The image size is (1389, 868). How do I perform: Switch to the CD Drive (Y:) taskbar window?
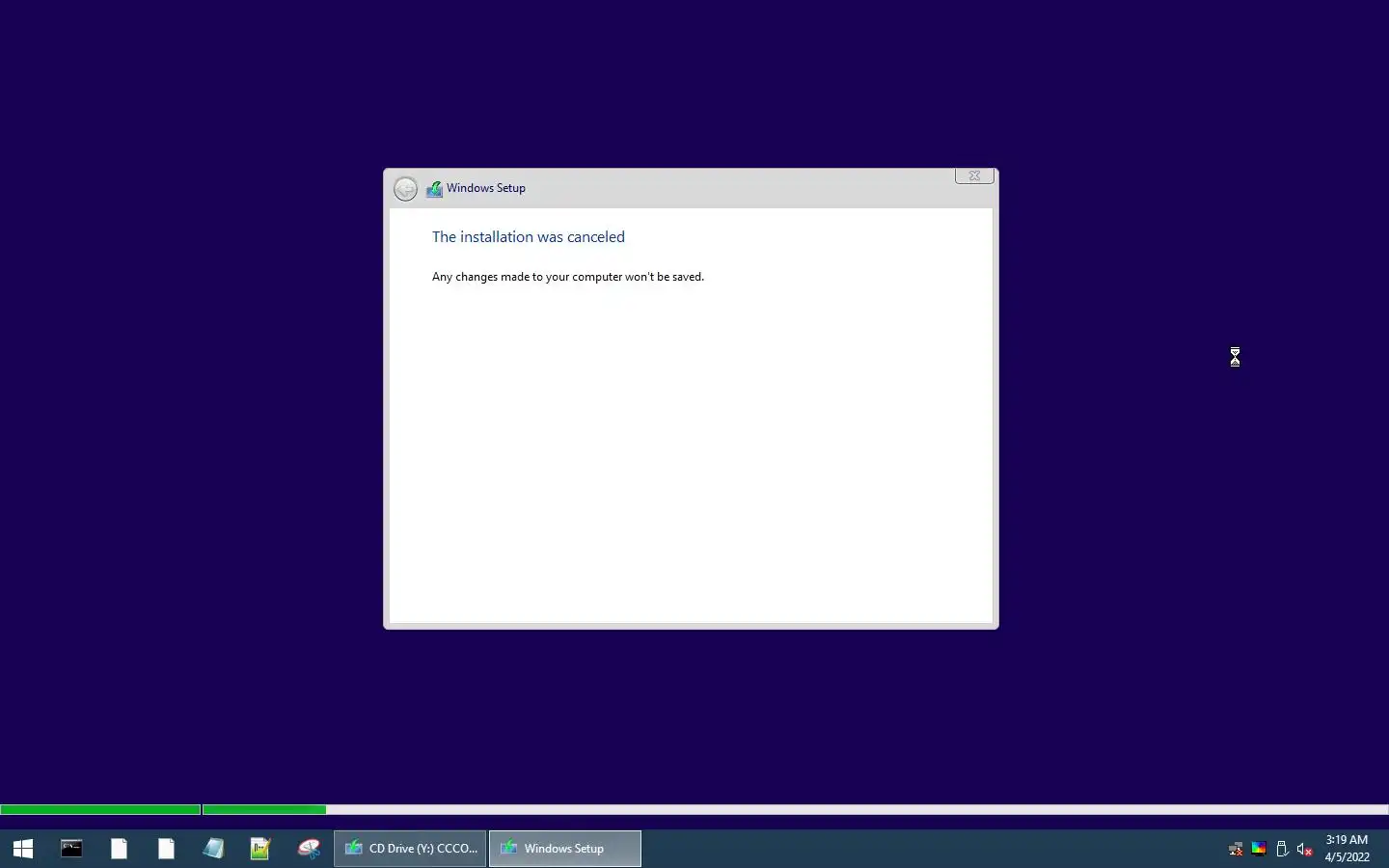[x=411, y=849]
